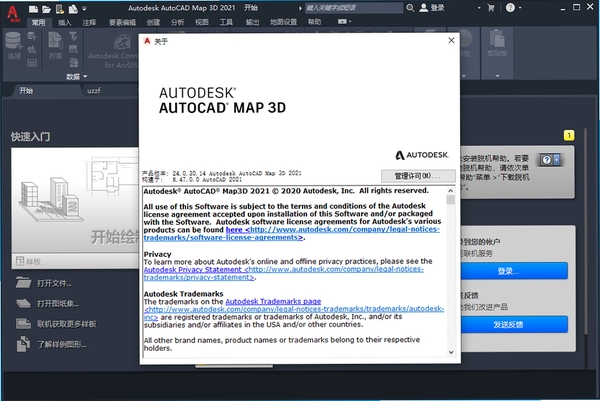Click the 快速入门 heading
This screenshot has height=401, width=600.
click(30, 137)
